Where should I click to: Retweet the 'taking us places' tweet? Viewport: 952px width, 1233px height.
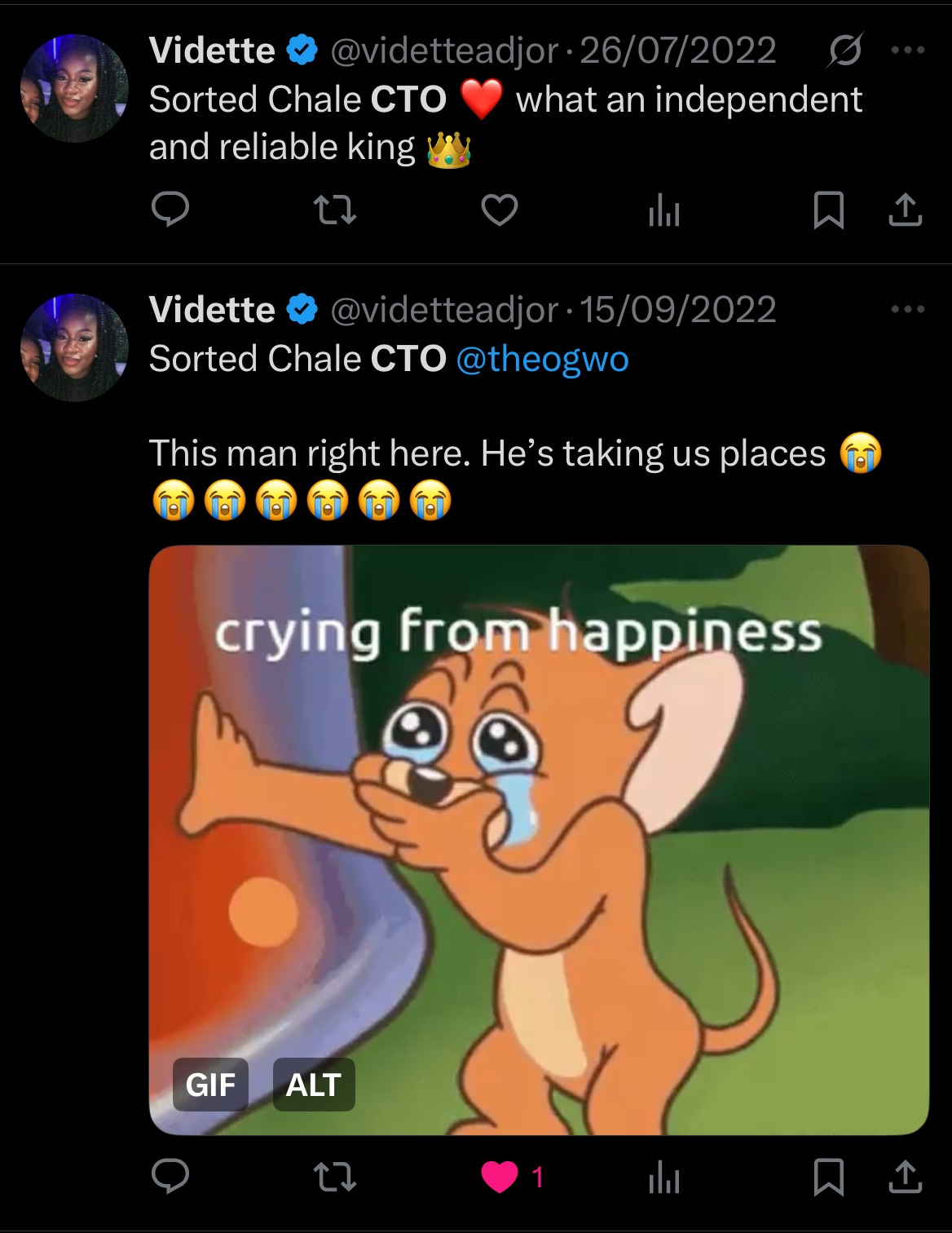(336, 1177)
